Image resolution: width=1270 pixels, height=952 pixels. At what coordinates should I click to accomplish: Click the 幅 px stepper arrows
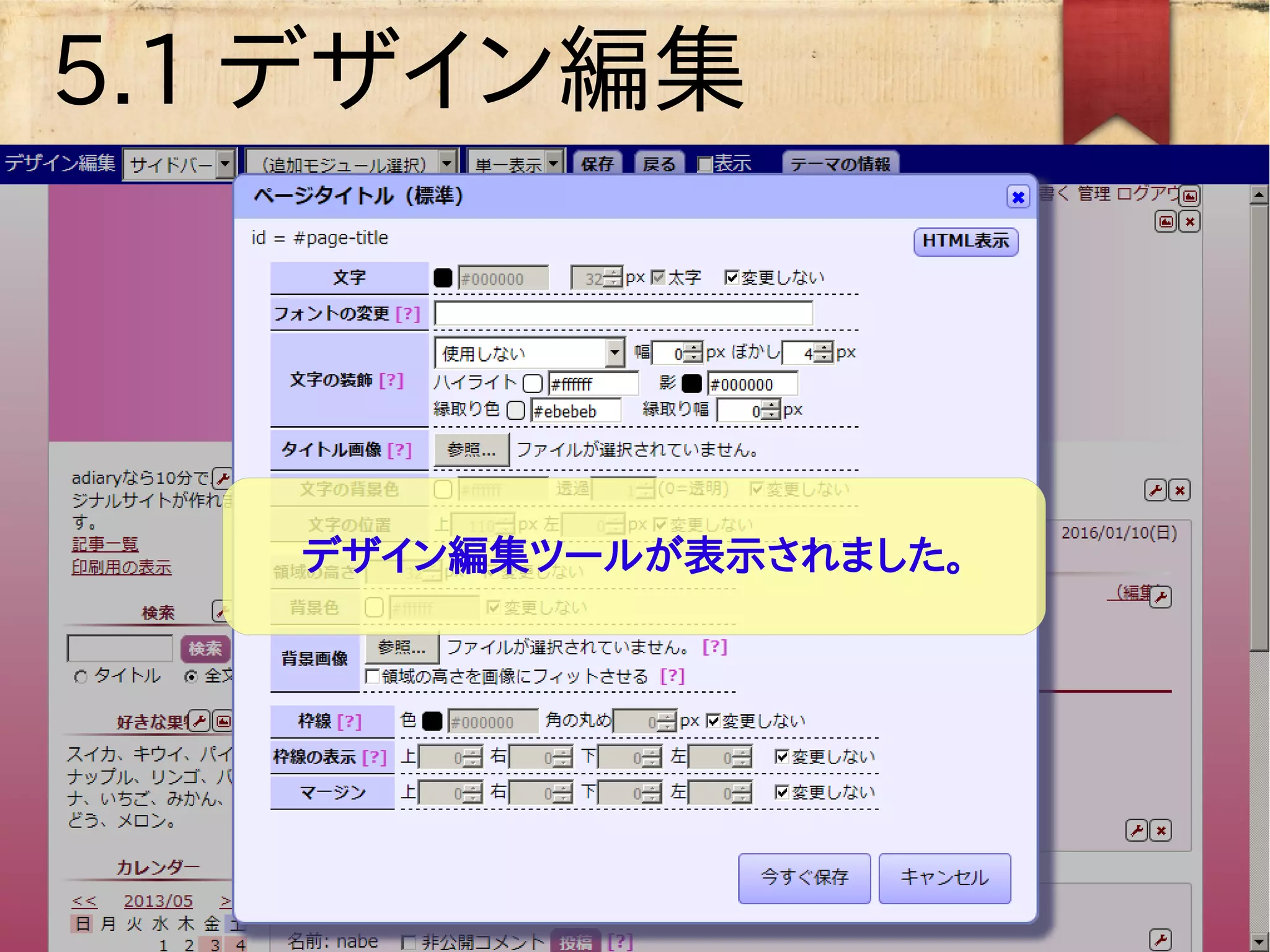point(695,354)
